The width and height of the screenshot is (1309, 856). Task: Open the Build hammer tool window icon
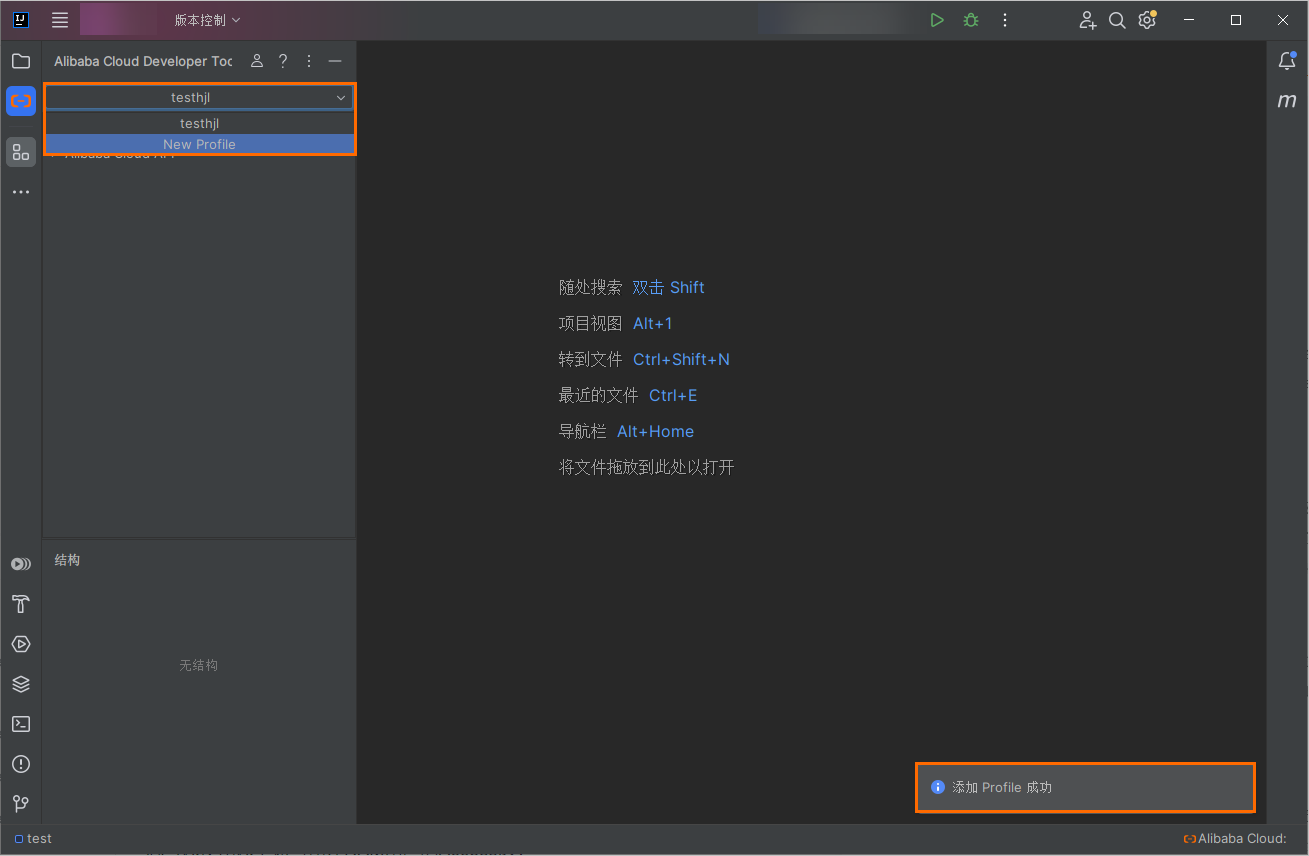click(x=21, y=604)
